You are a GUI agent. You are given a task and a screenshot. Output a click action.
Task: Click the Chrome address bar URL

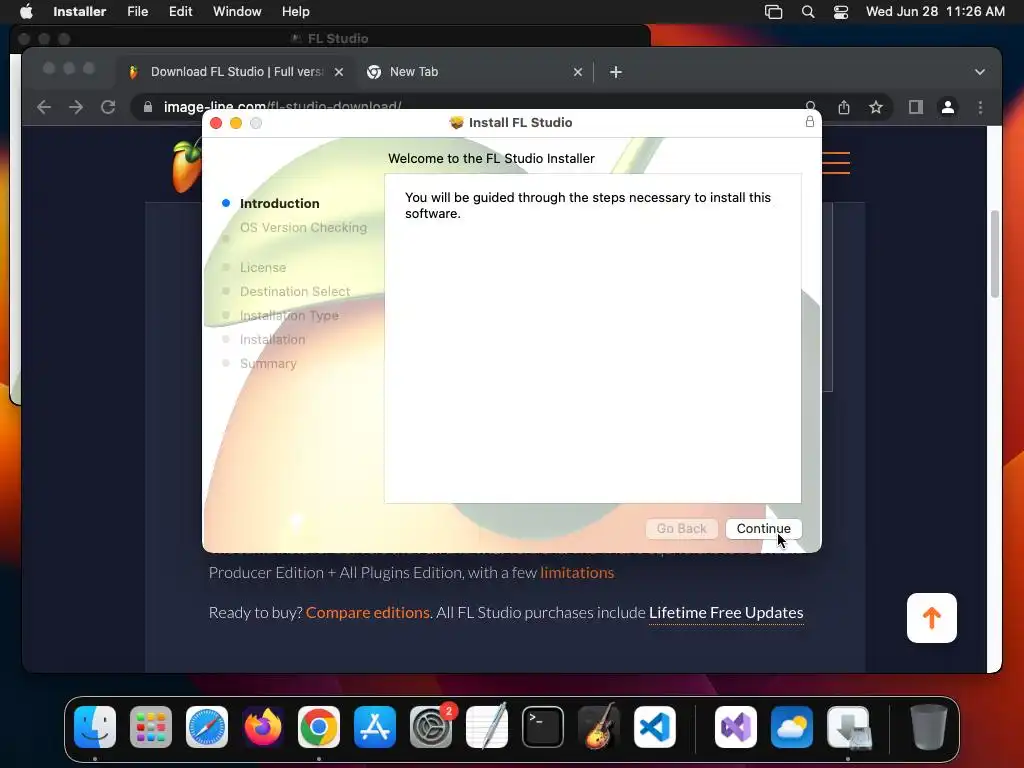282,105
